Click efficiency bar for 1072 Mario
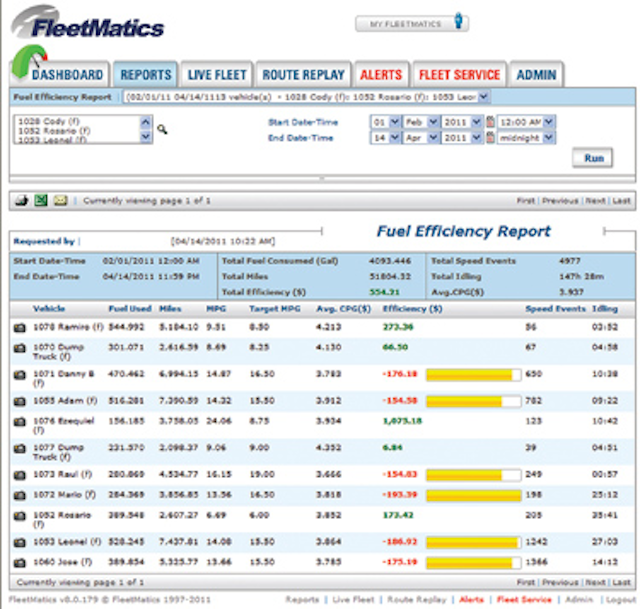This screenshot has height=609, width=640. click(x=473, y=496)
